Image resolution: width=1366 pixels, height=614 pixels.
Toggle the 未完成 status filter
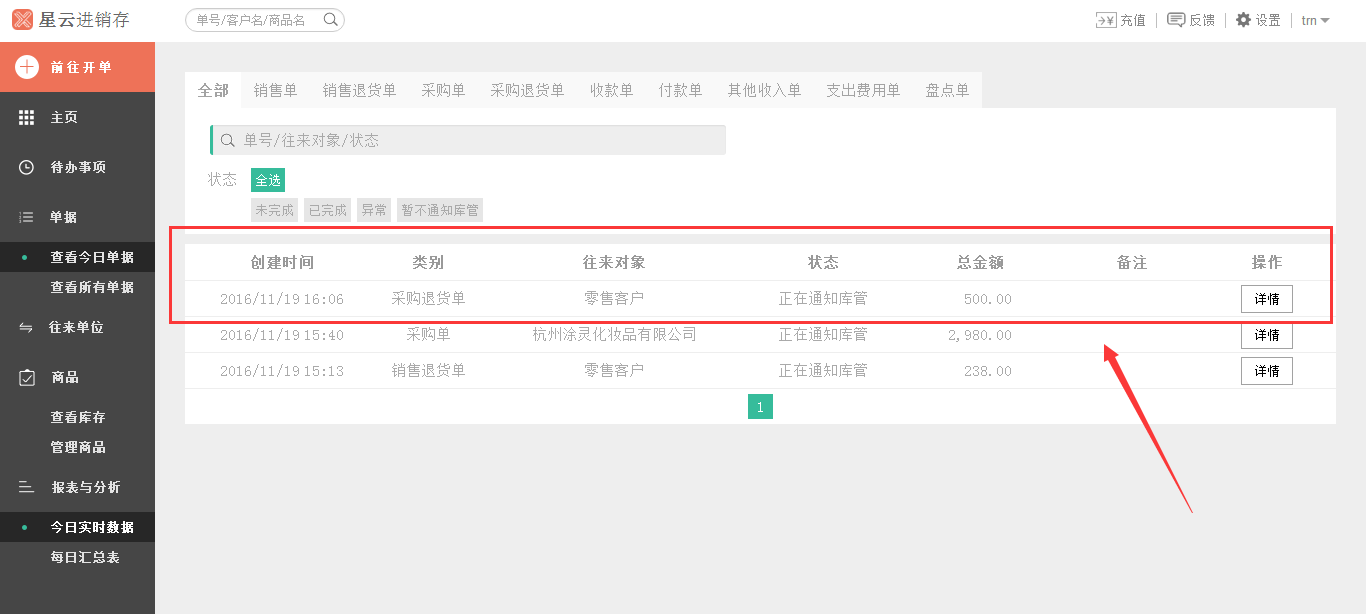click(x=275, y=210)
